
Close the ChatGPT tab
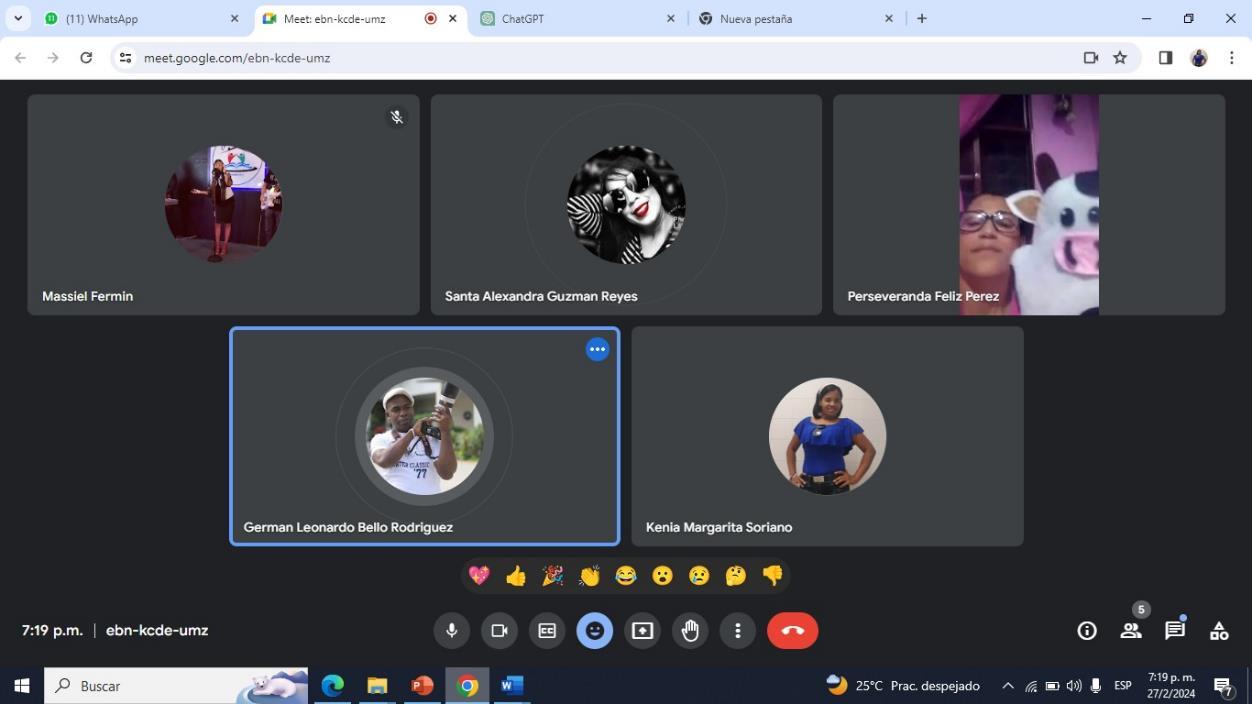671,19
